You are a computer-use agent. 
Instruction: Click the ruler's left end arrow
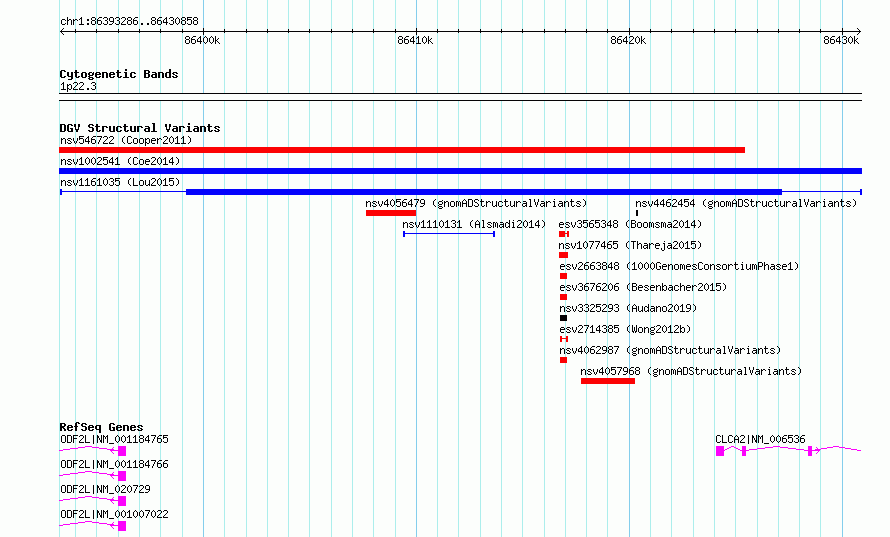tap(62, 31)
